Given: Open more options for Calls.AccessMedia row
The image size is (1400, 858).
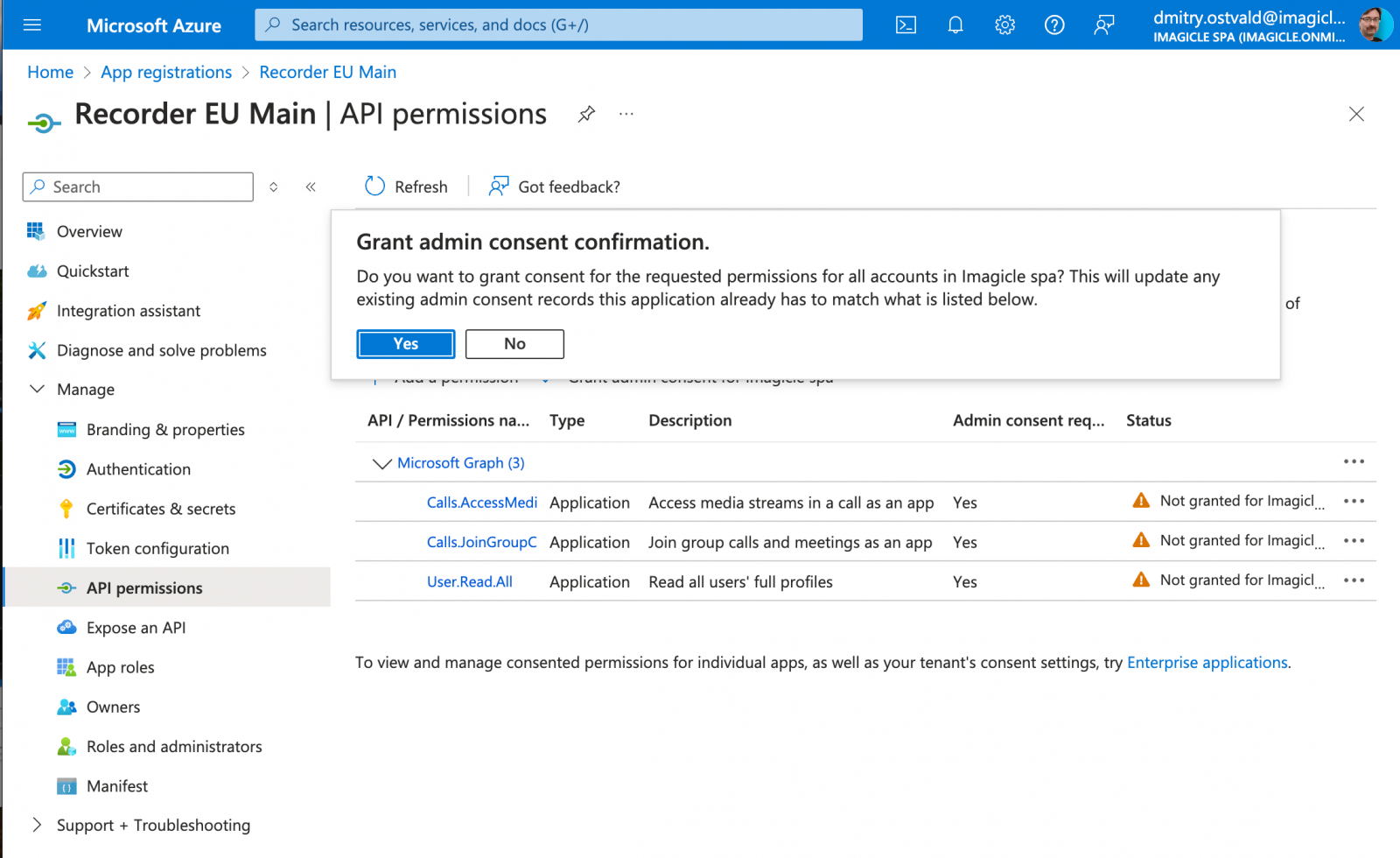Looking at the screenshot, I should 1354,502.
